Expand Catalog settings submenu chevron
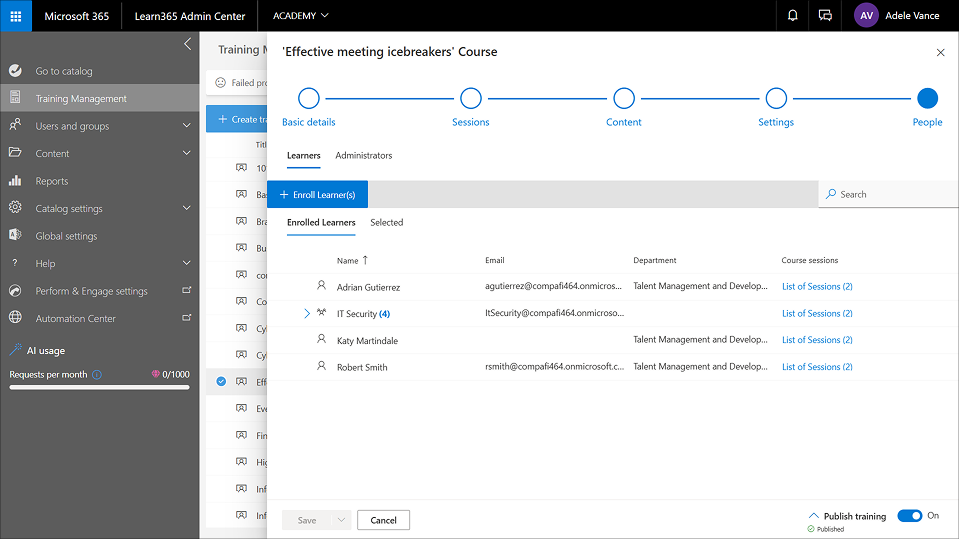This screenshot has width=959, height=539. (x=187, y=208)
